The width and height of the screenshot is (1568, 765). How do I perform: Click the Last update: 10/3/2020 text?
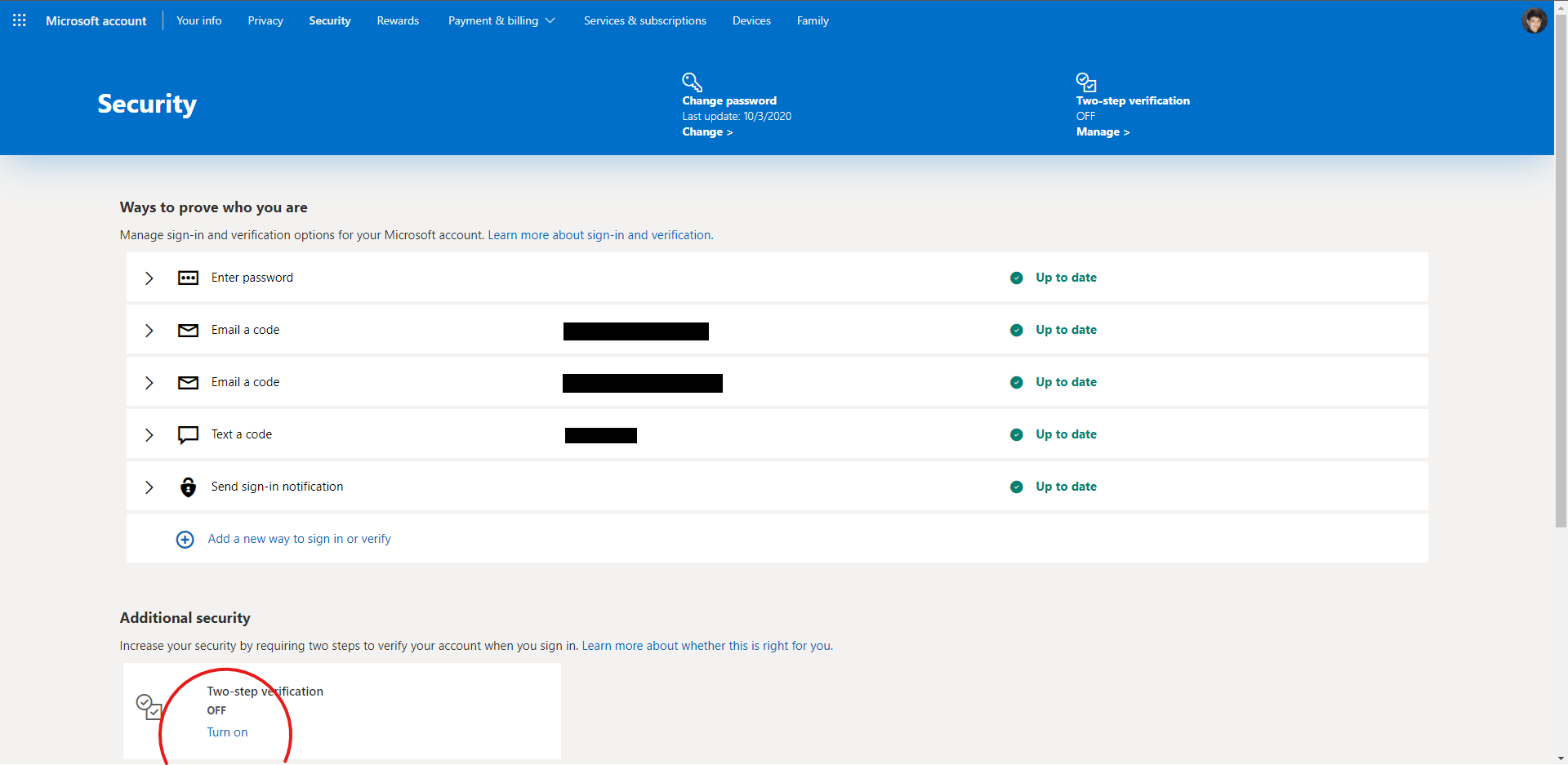click(737, 116)
